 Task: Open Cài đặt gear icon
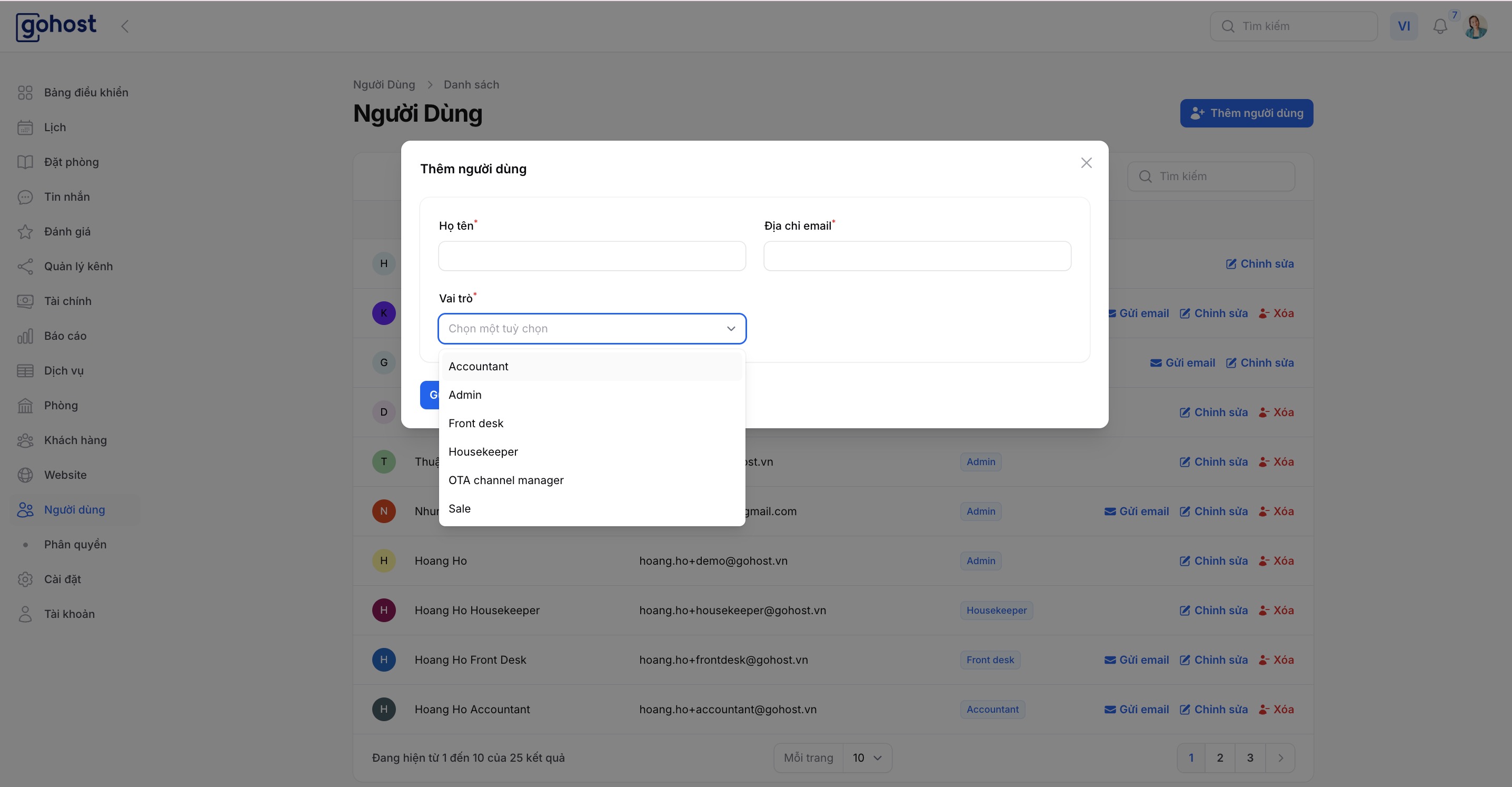(25, 579)
